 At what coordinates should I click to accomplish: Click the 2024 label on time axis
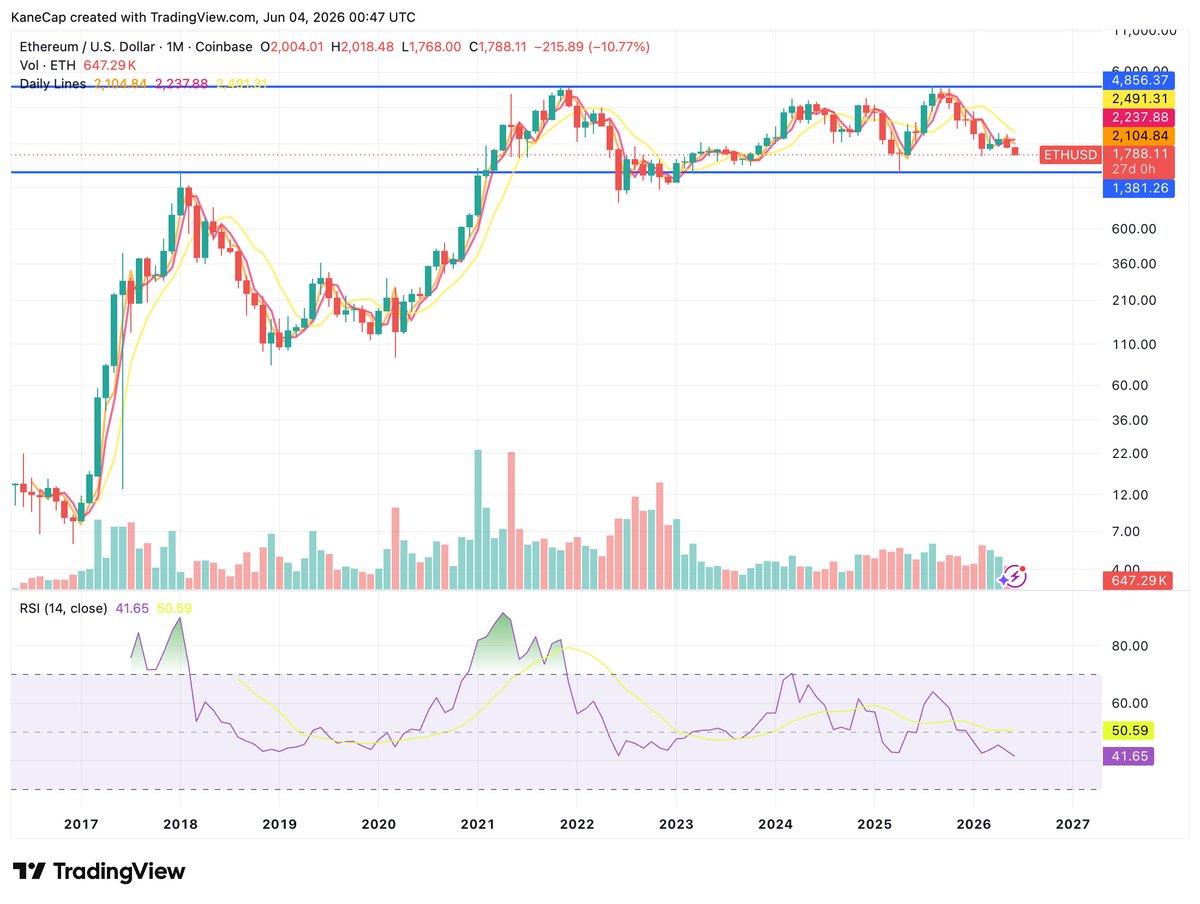(x=775, y=824)
